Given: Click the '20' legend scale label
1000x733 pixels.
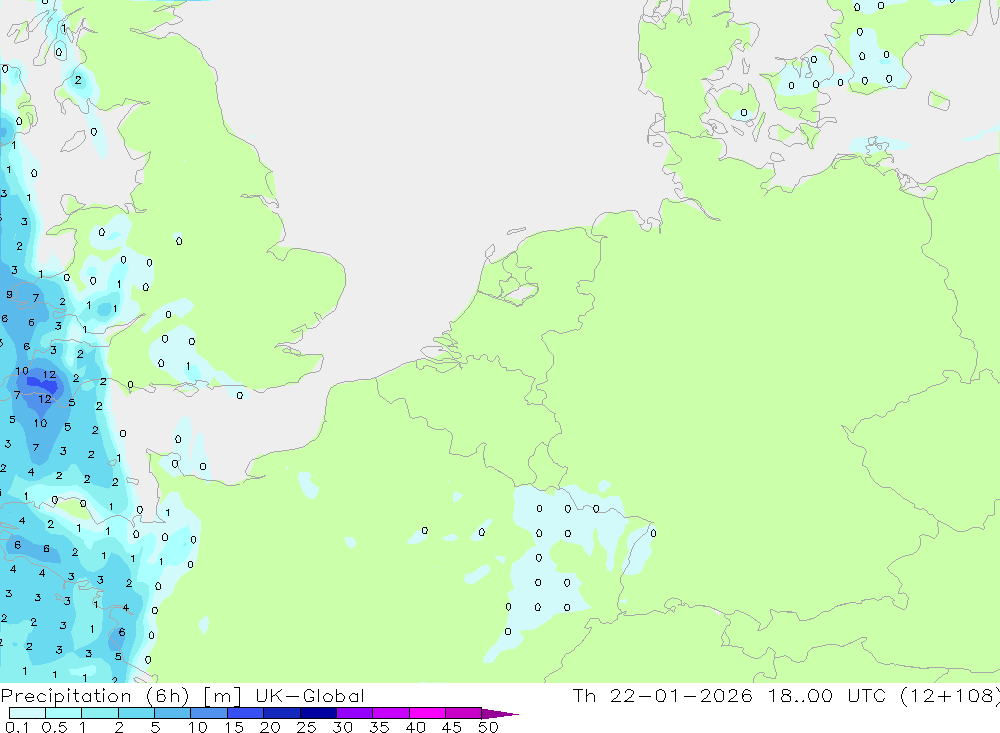Looking at the screenshot, I should (x=270, y=727).
